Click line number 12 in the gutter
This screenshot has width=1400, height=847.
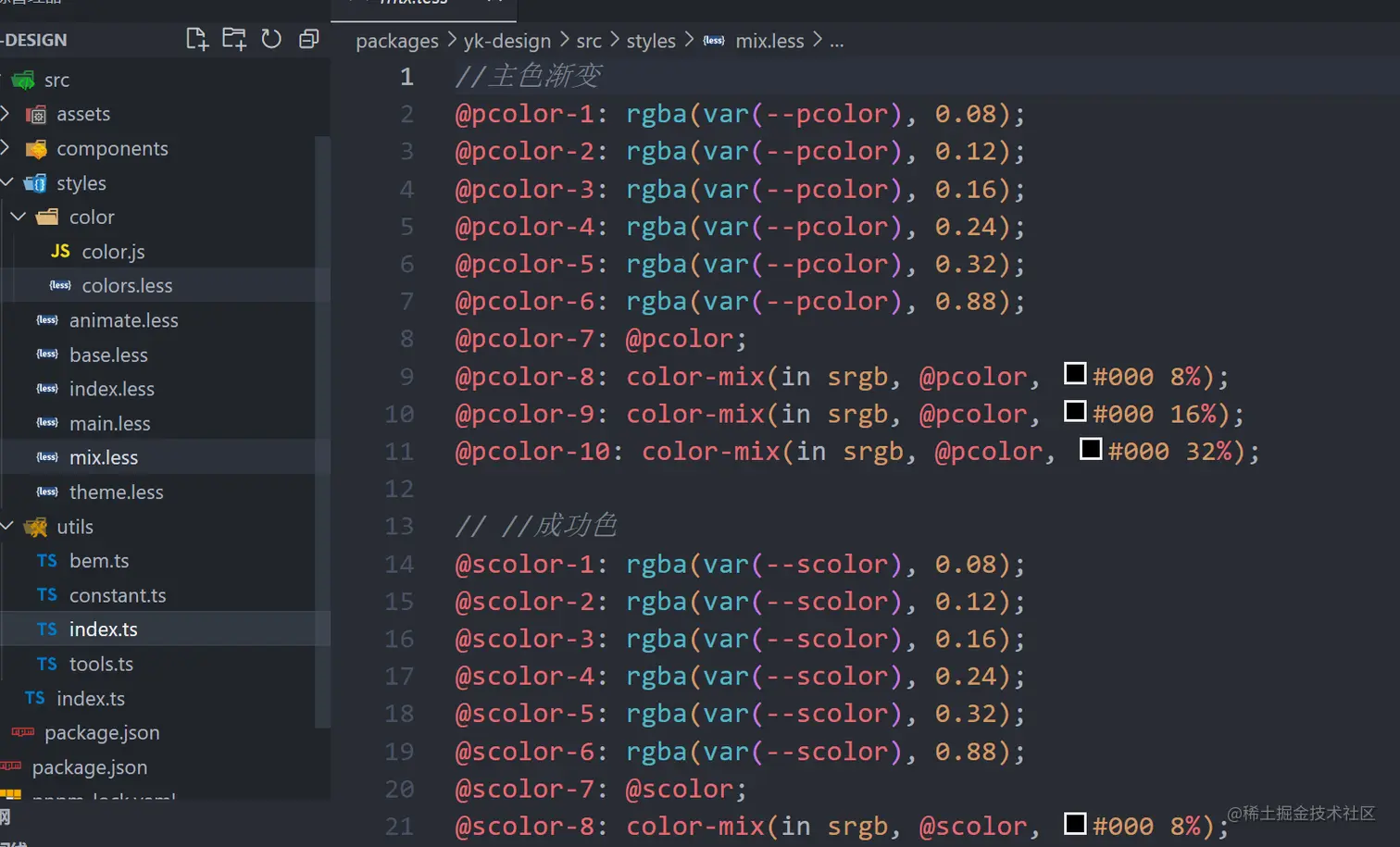tap(399, 489)
